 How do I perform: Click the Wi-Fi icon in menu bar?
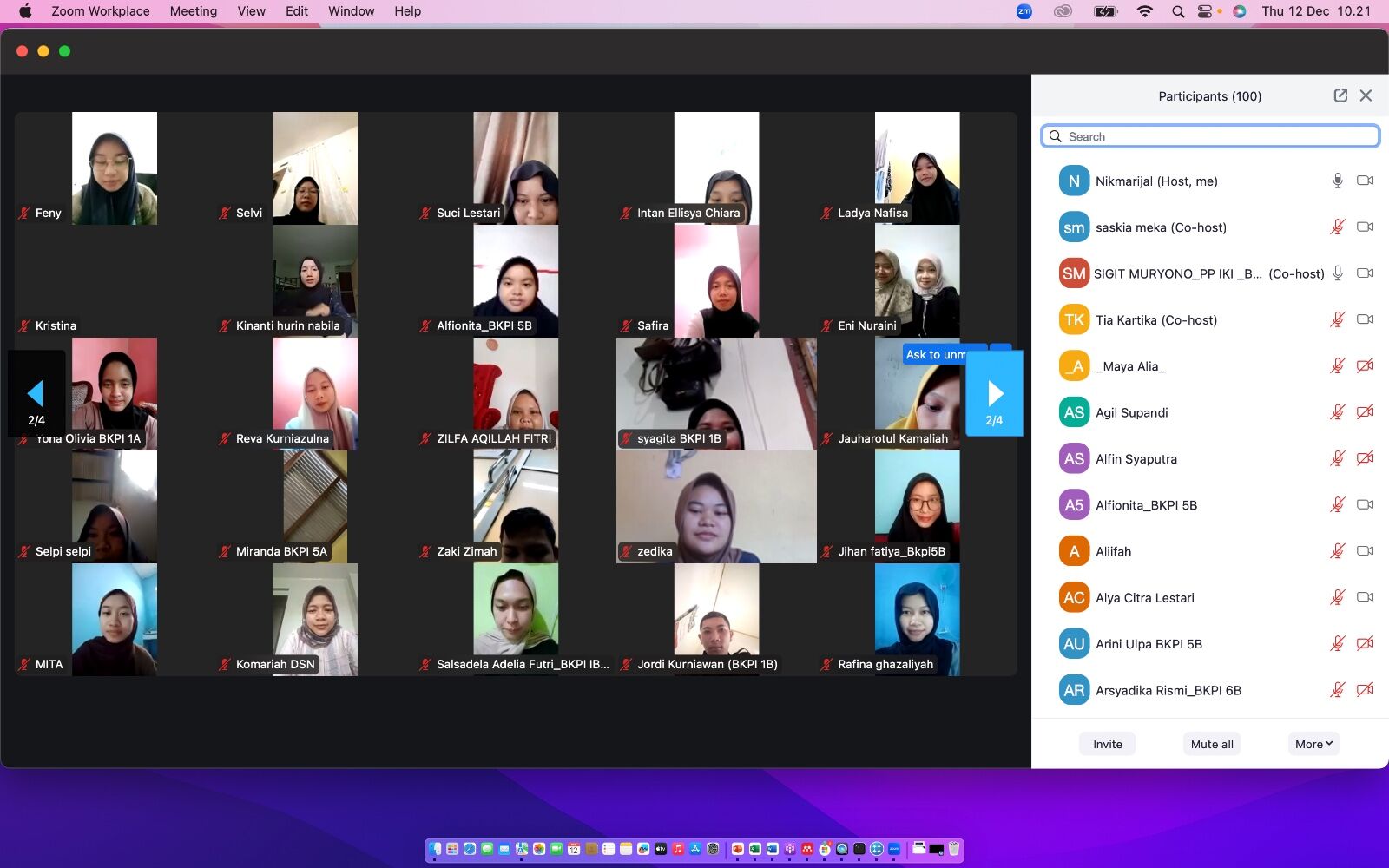click(x=1145, y=11)
